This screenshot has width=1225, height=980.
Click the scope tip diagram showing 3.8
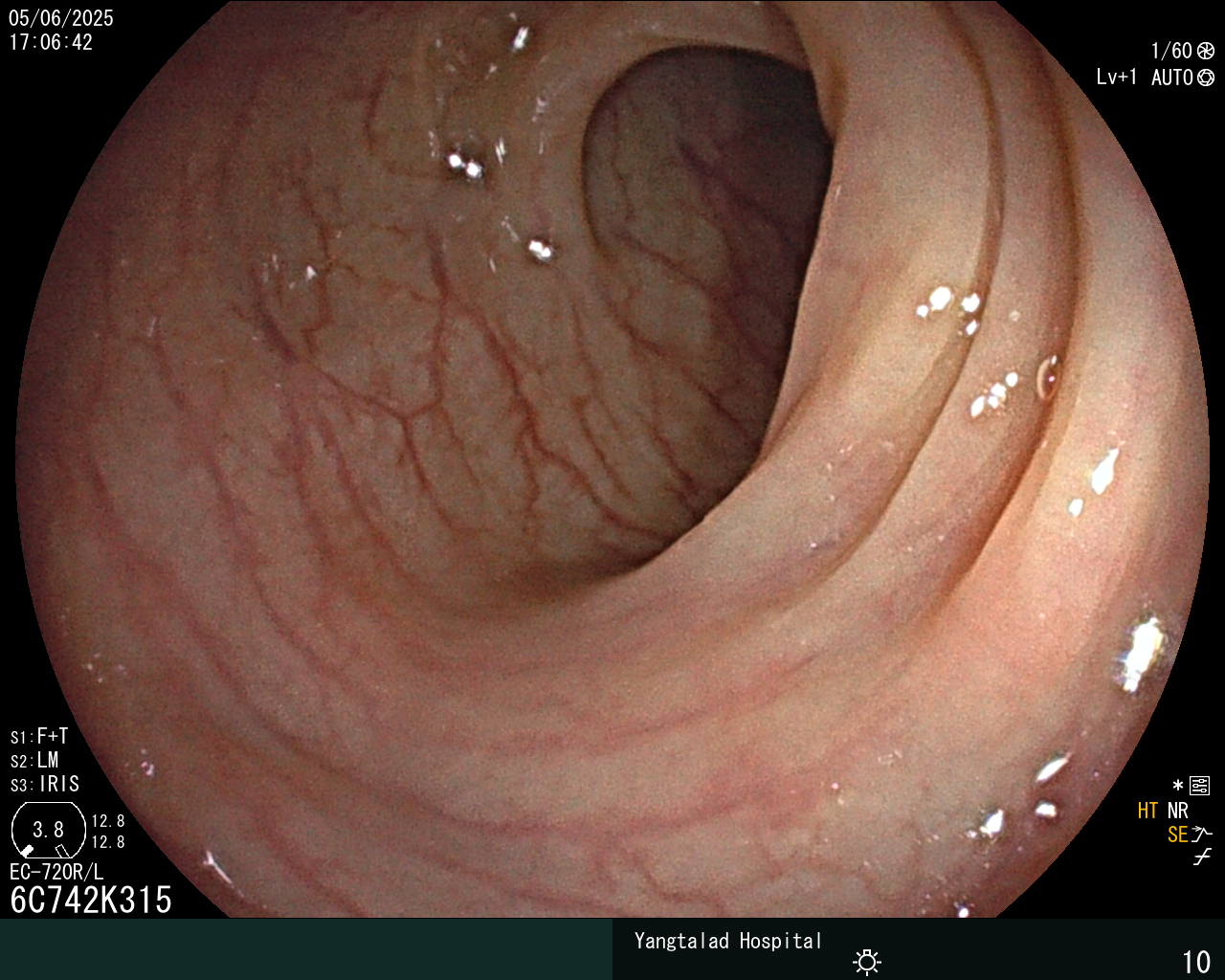click(x=49, y=830)
